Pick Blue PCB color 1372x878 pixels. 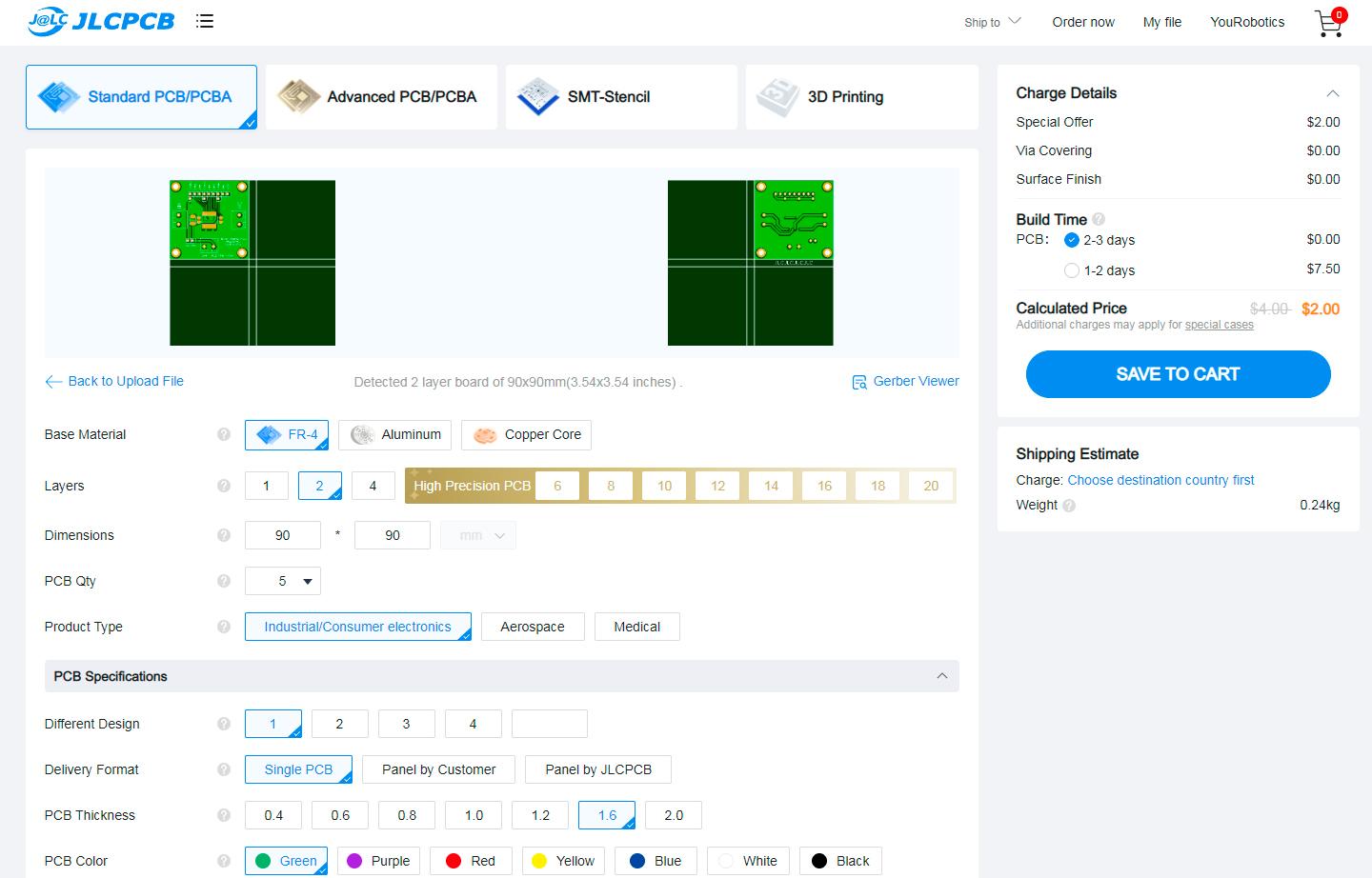click(656, 861)
